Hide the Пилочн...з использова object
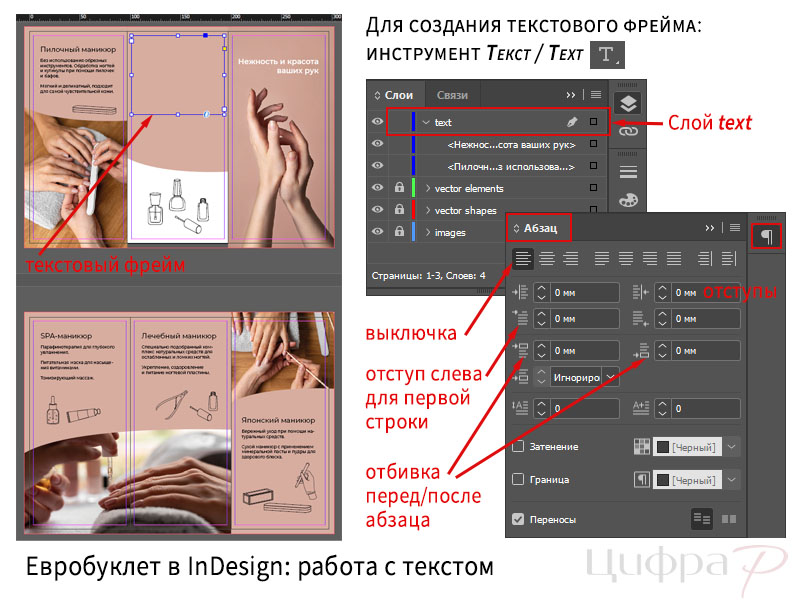 tap(377, 165)
